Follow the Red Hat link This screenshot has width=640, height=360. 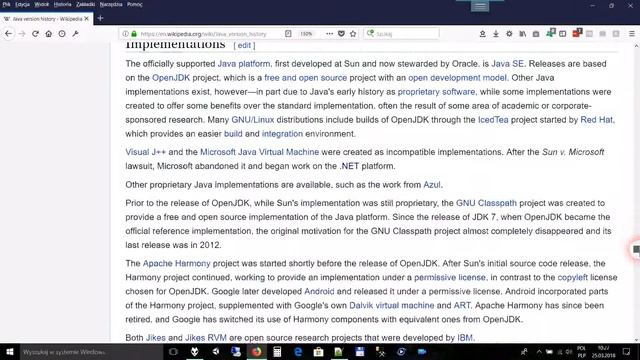596,120
